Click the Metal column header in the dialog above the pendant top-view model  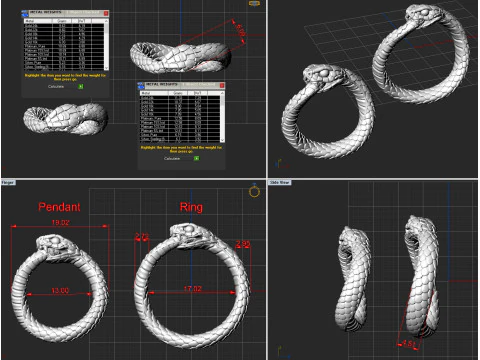(x=38, y=21)
